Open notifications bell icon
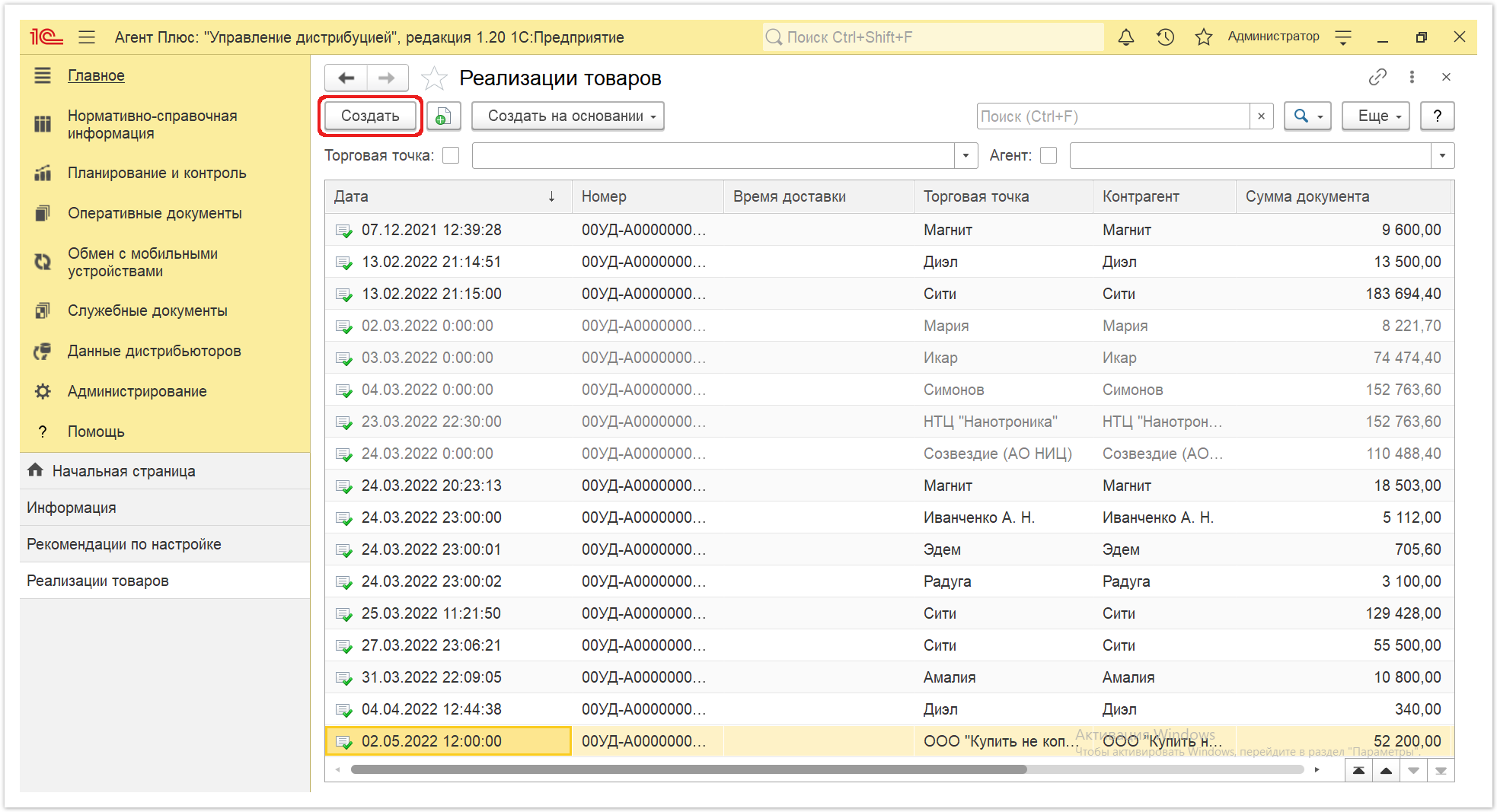 pos(1126,37)
